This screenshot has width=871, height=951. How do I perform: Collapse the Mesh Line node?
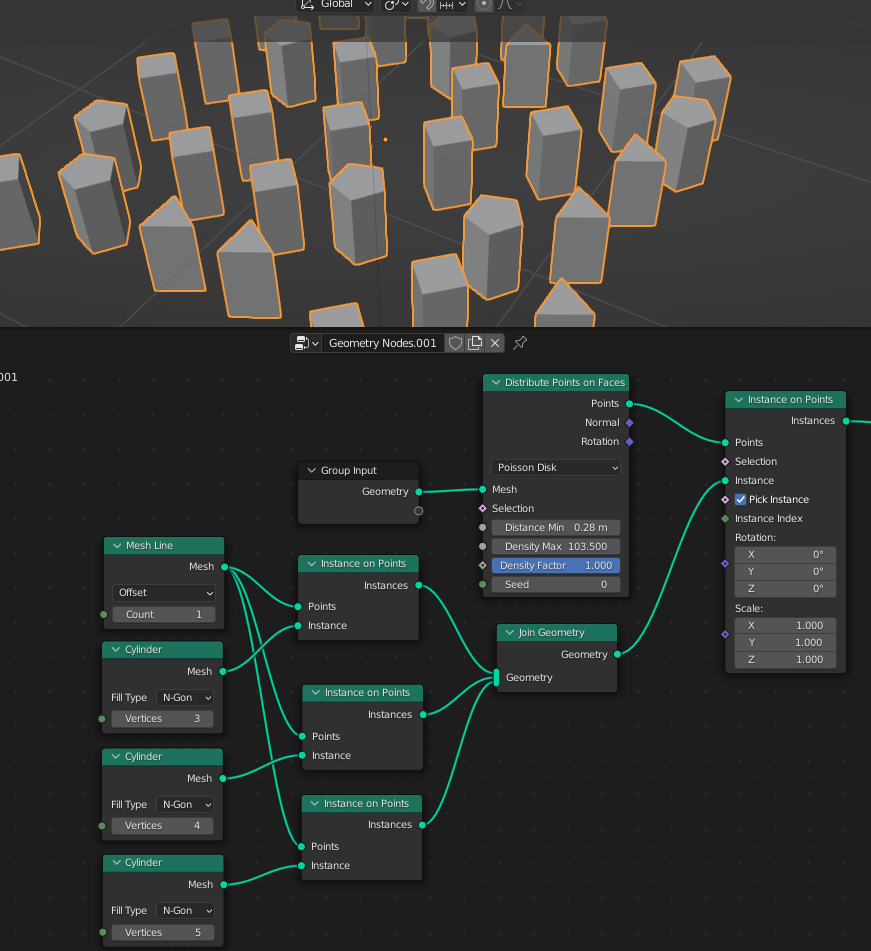click(x=117, y=546)
